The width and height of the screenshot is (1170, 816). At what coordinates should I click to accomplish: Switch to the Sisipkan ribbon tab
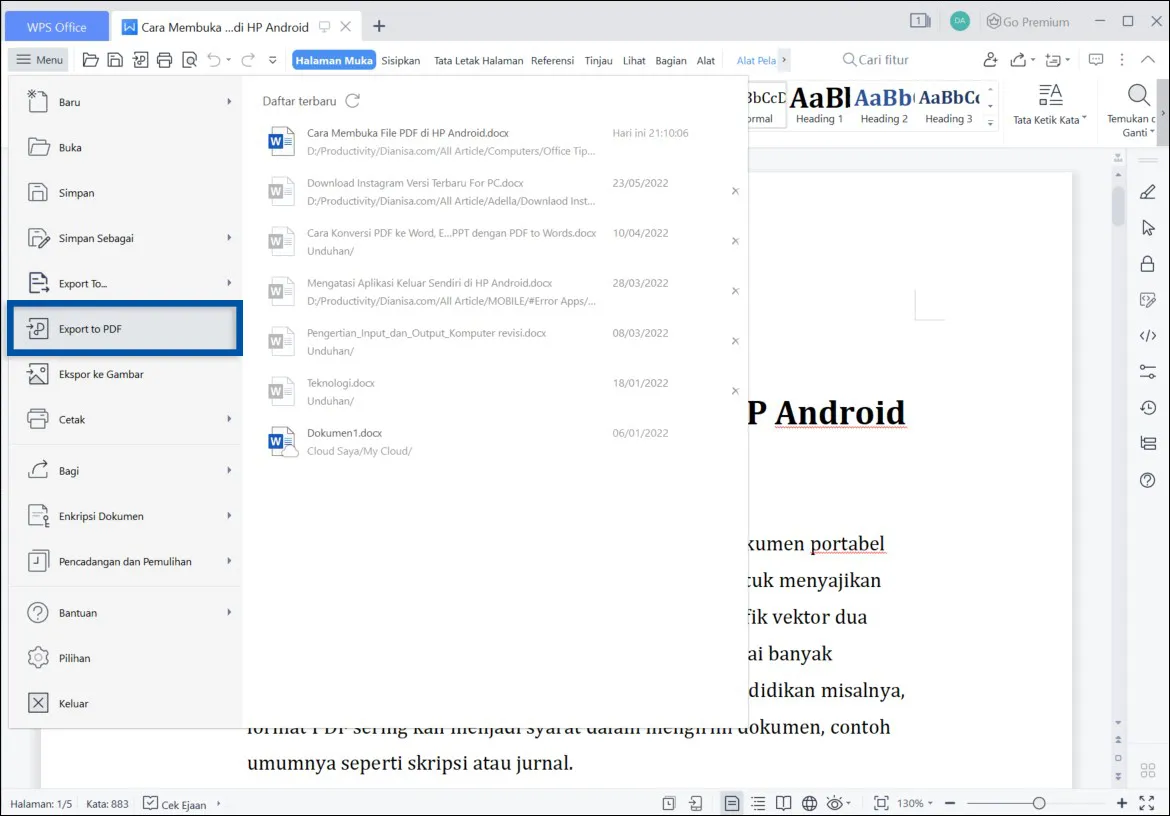[400, 60]
